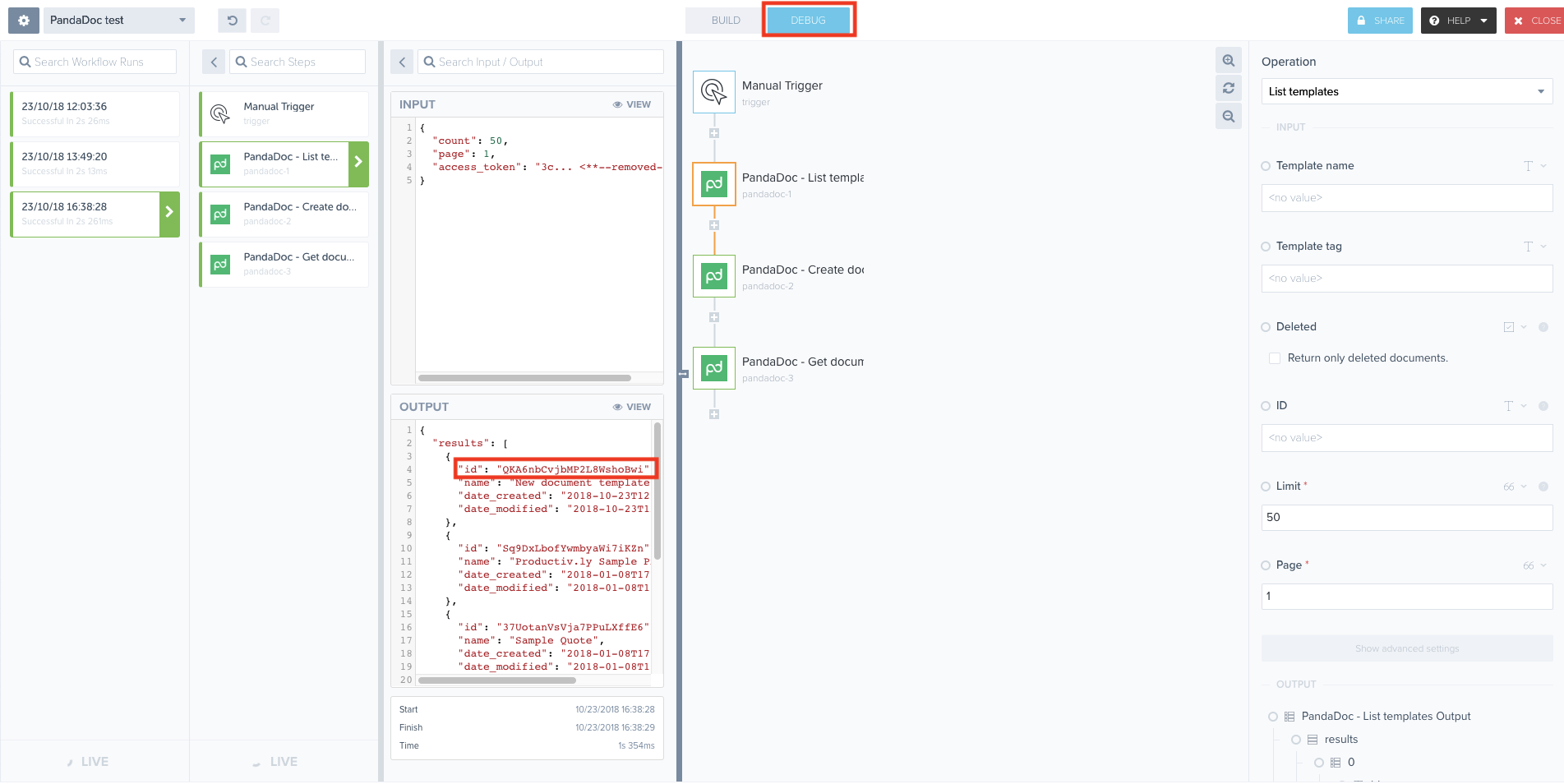Image resolution: width=1564 pixels, height=784 pixels.
Task: Zoom out of the workflow canvas
Action: click(x=1228, y=116)
